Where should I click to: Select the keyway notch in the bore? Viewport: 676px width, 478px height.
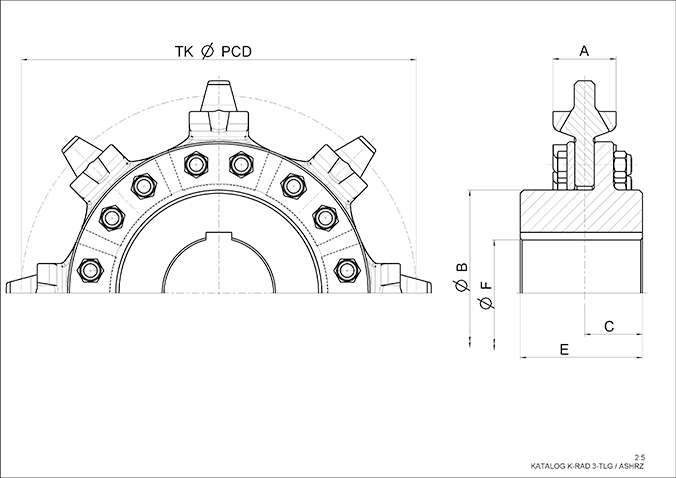(x=218, y=238)
